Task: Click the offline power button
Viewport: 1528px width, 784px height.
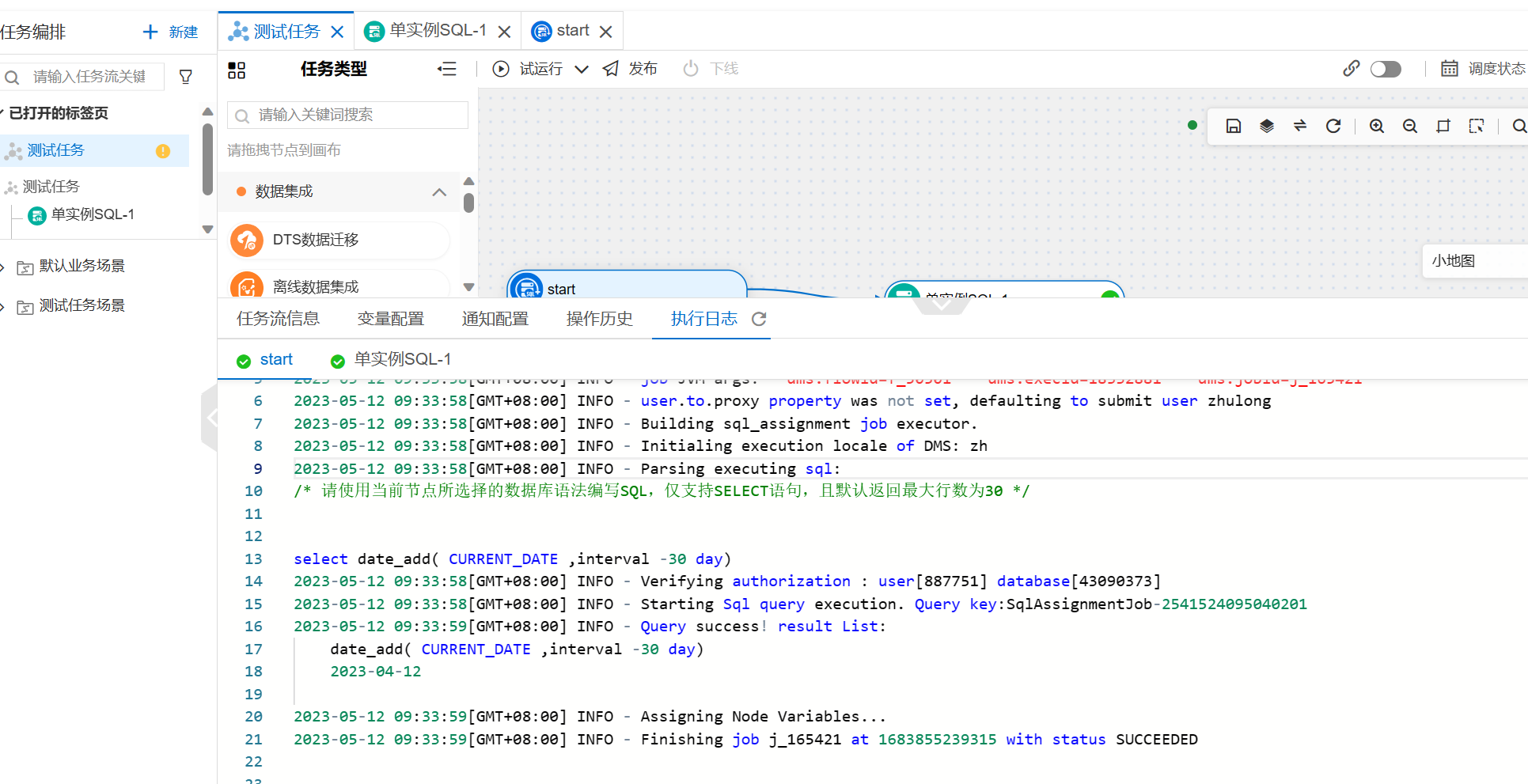Action: (x=710, y=69)
